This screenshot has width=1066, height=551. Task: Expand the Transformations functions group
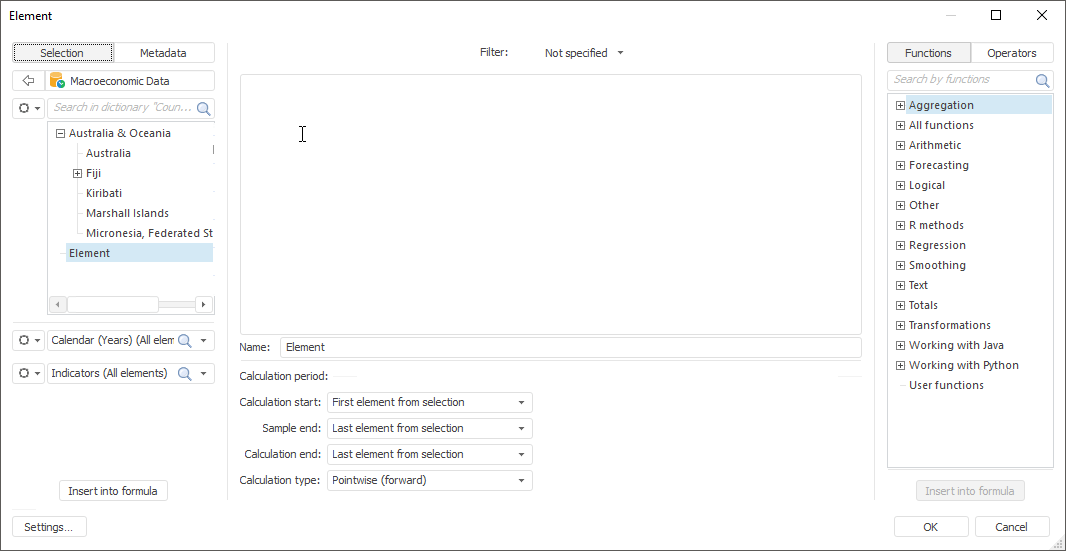pyautogui.click(x=900, y=325)
